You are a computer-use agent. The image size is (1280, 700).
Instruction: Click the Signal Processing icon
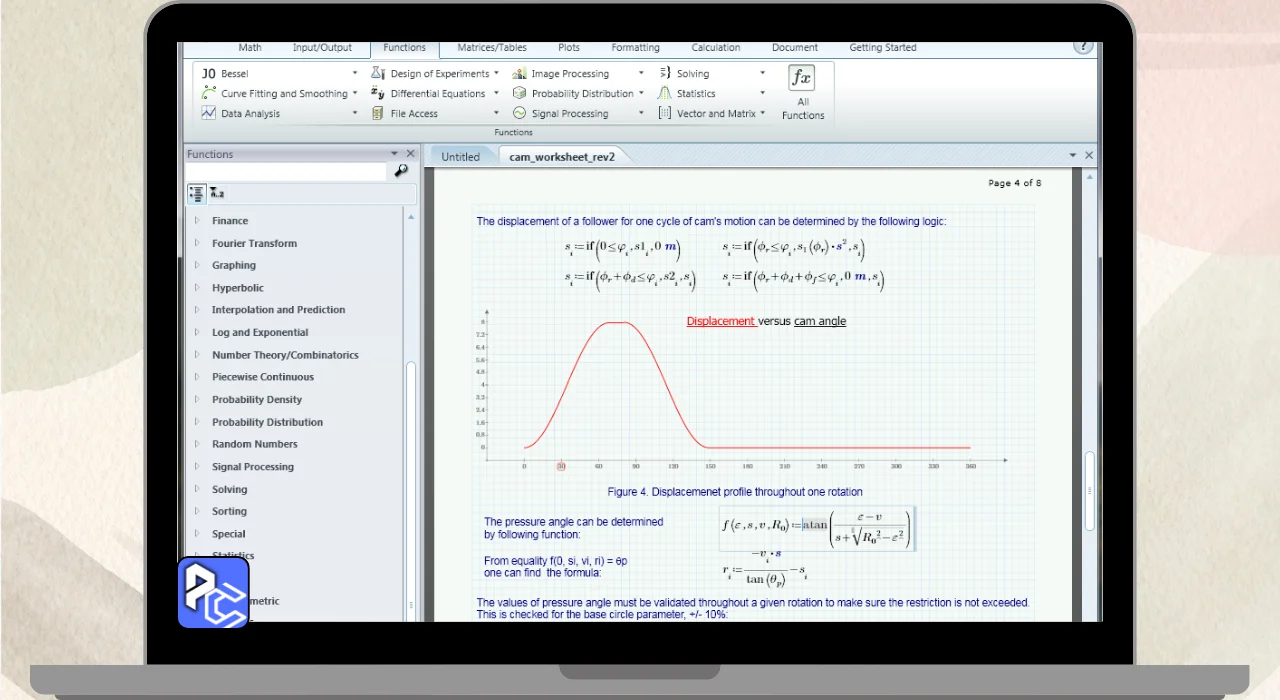(x=520, y=114)
